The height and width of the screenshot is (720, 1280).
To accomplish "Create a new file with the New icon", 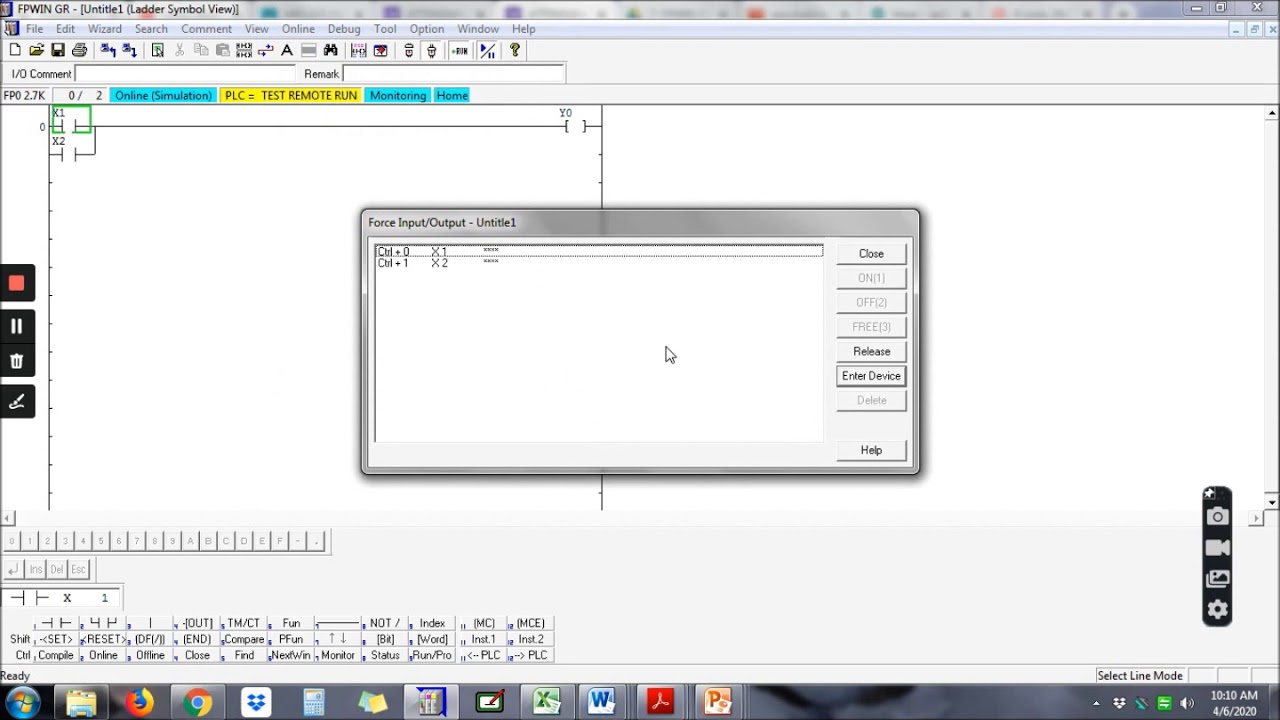I will 14,50.
